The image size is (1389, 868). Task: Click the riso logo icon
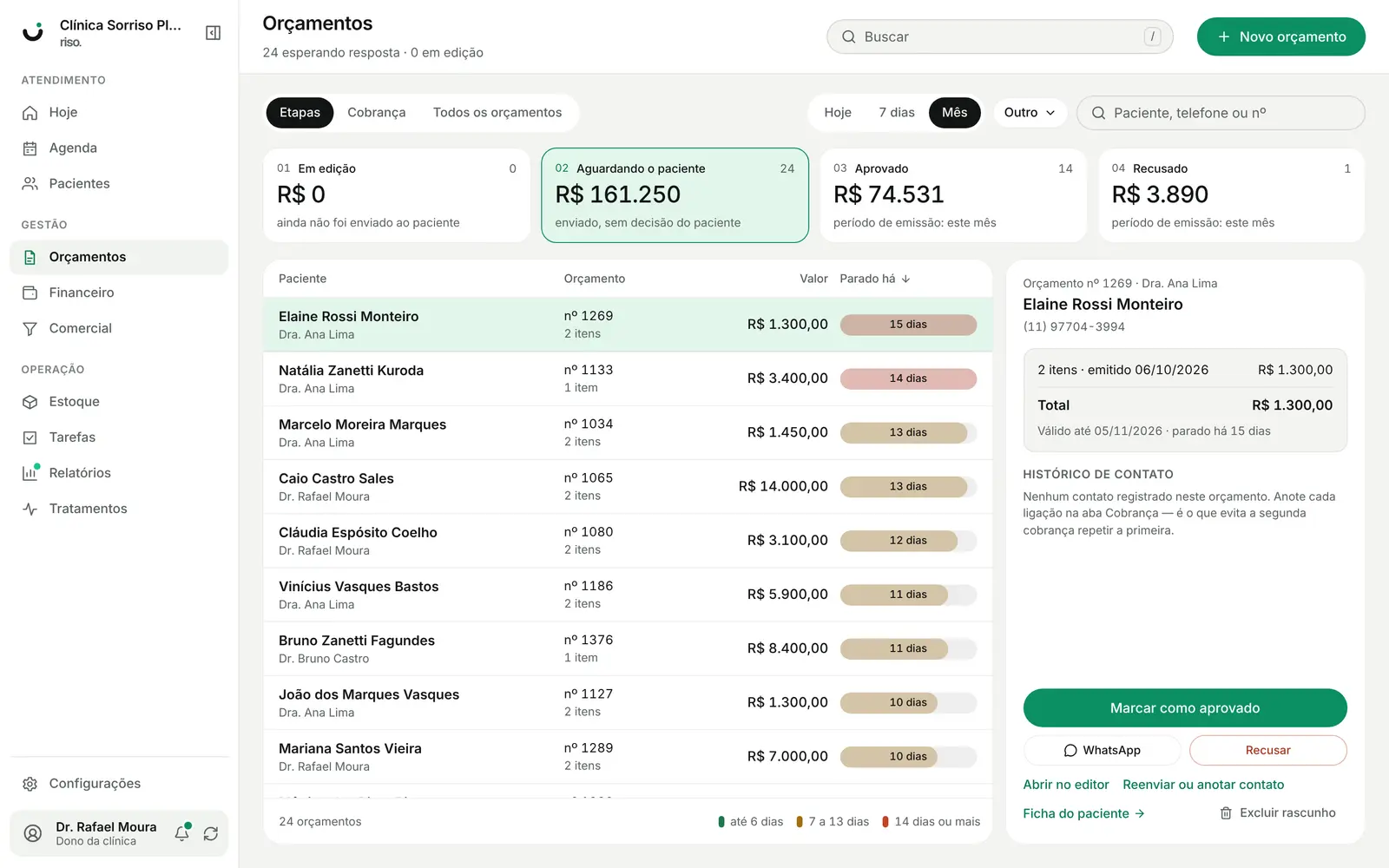click(33, 32)
